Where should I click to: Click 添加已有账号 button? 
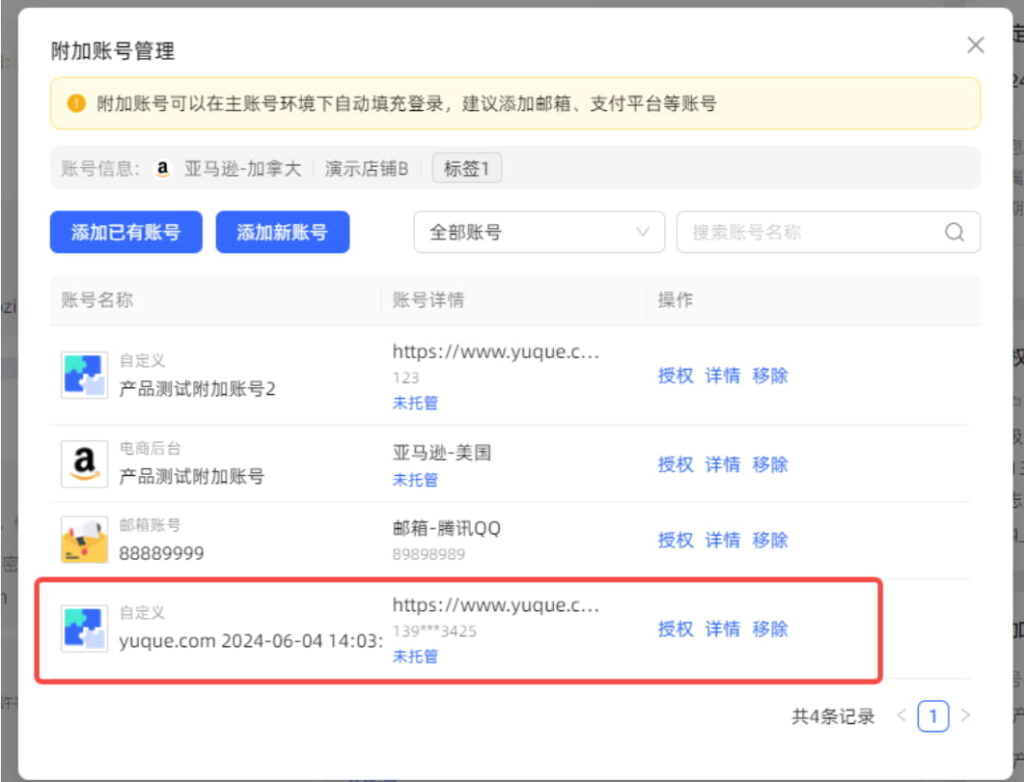point(126,232)
